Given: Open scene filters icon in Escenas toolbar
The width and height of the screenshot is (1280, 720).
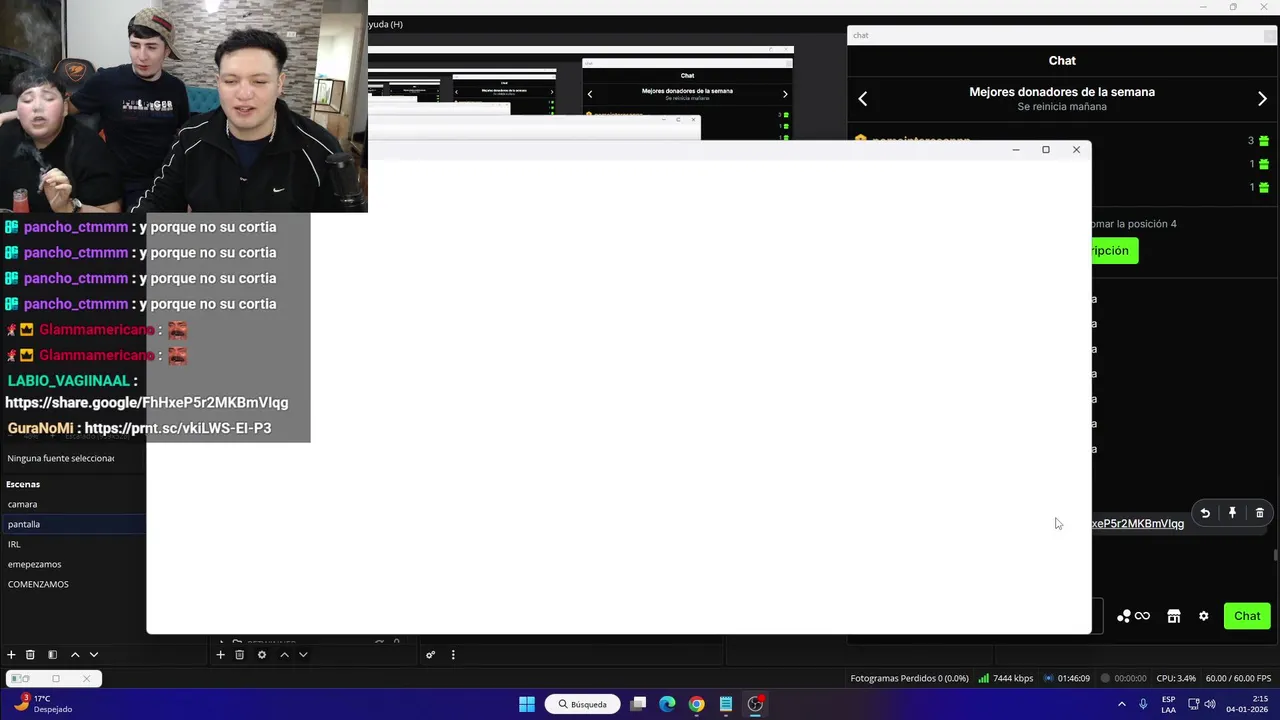Looking at the screenshot, I should click(x=52, y=655).
